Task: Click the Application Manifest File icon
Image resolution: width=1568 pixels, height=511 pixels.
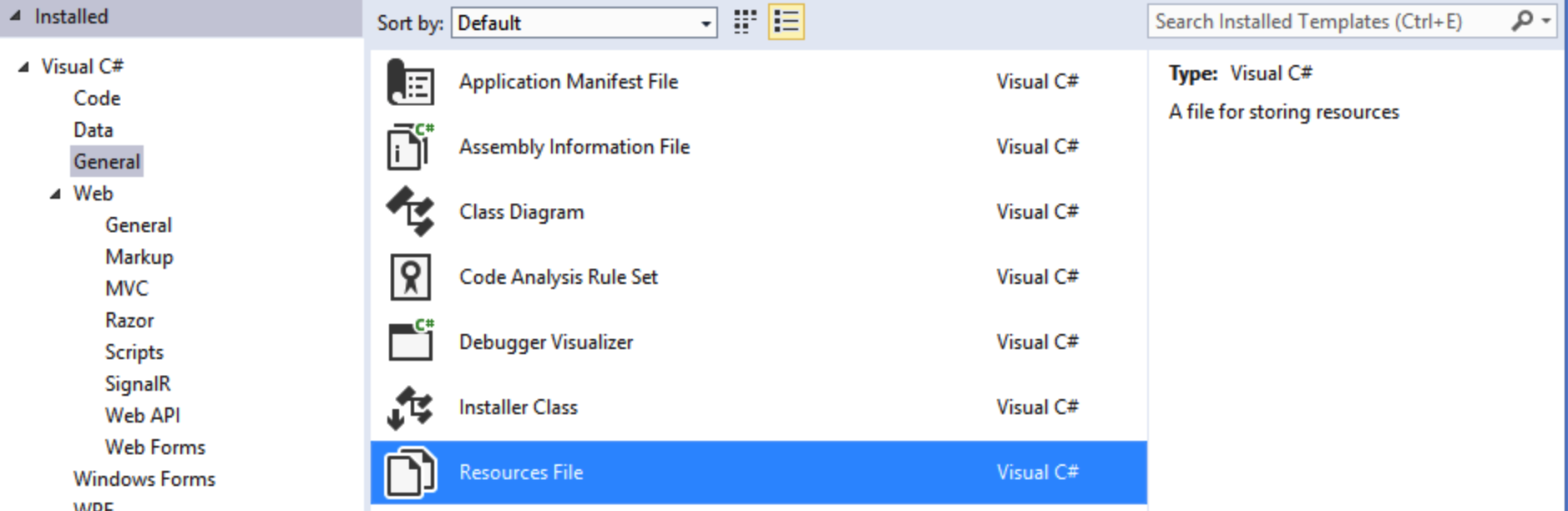Action: (x=410, y=83)
